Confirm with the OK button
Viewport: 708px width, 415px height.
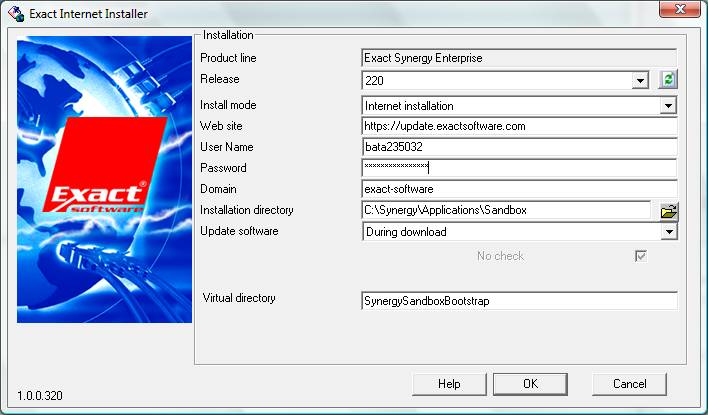[x=530, y=384]
